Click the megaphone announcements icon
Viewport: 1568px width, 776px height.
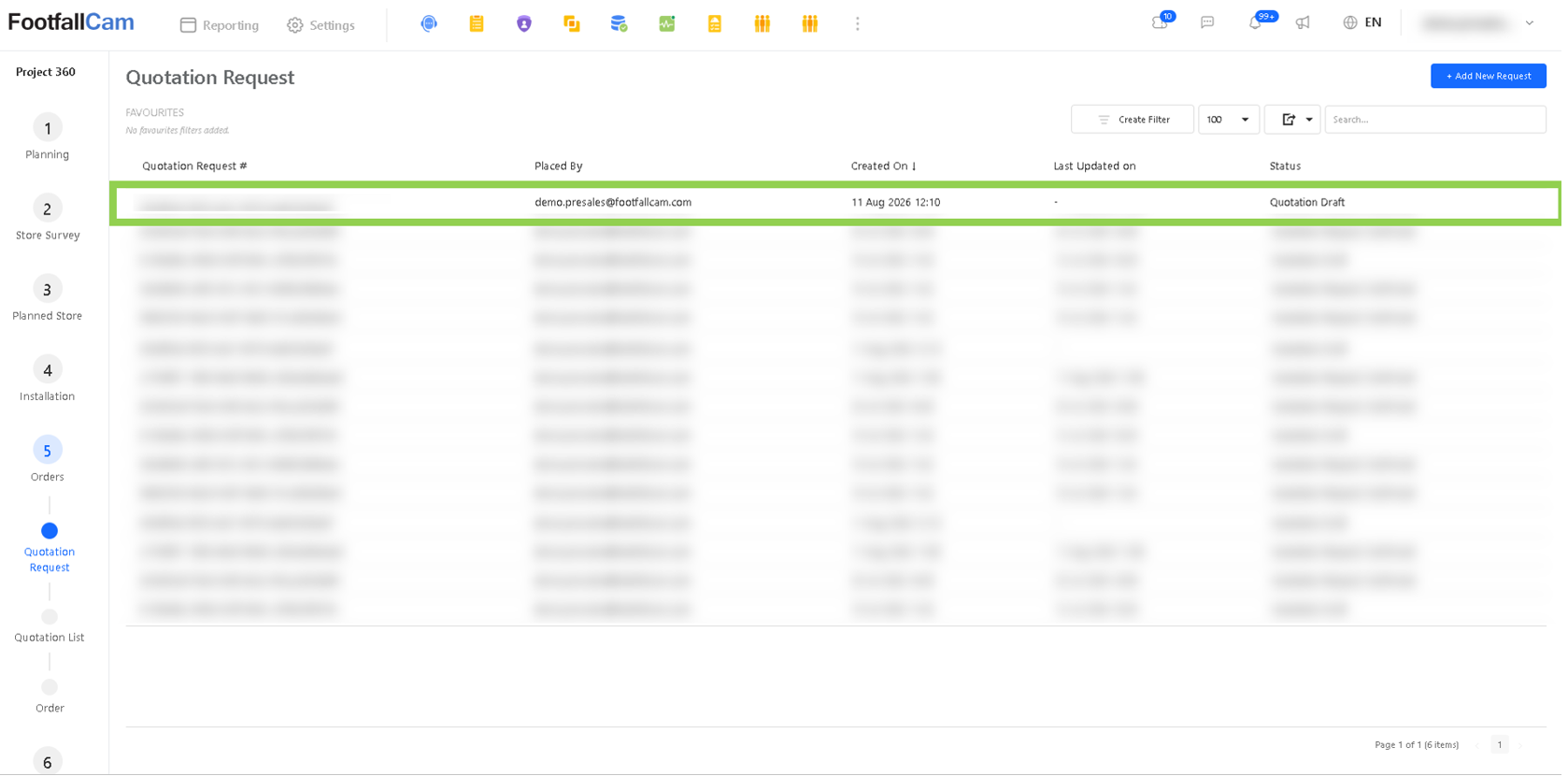1303,22
